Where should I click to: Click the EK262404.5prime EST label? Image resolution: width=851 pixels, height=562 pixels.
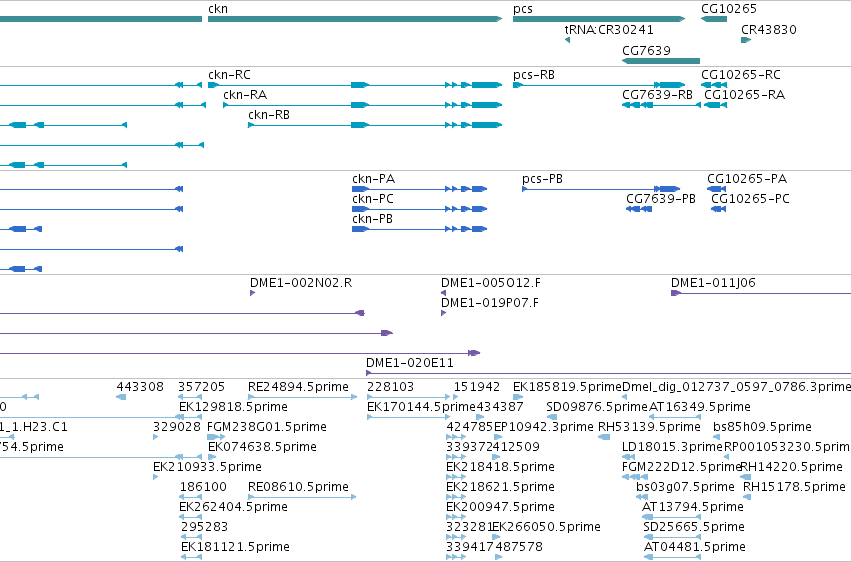point(233,508)
